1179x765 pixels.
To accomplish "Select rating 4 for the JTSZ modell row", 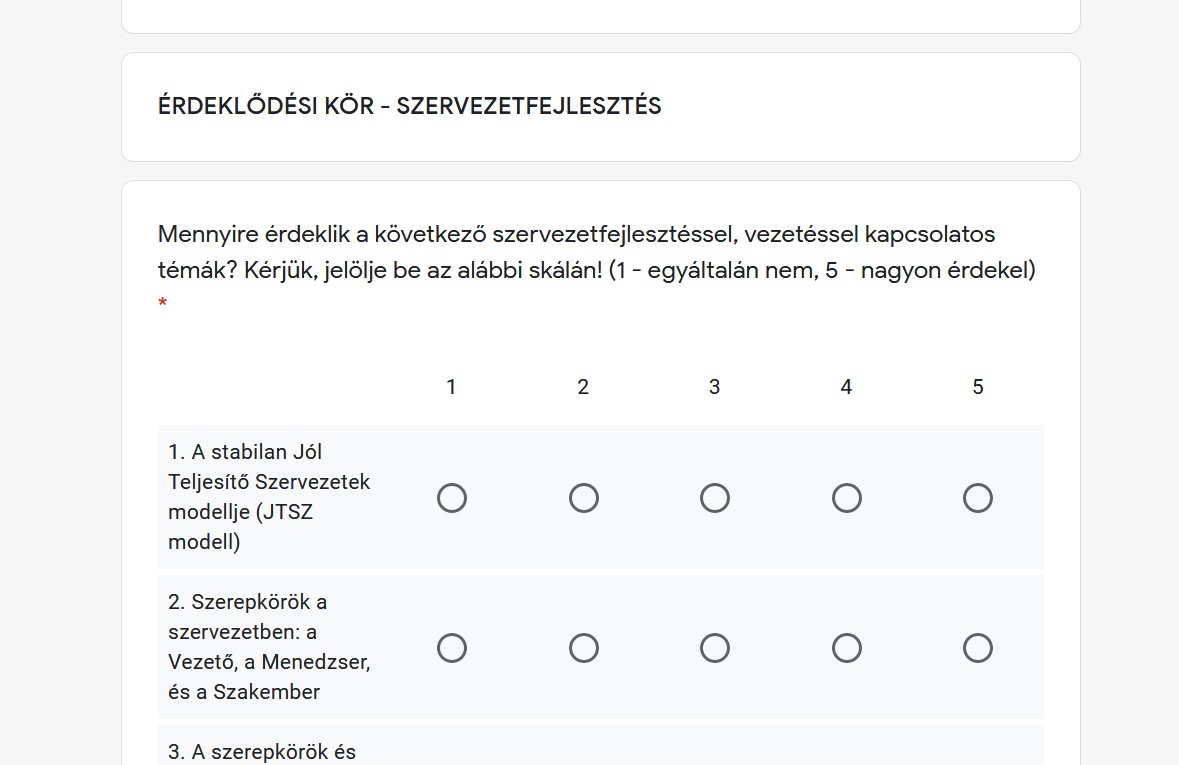I will click(x=846, y=497).
